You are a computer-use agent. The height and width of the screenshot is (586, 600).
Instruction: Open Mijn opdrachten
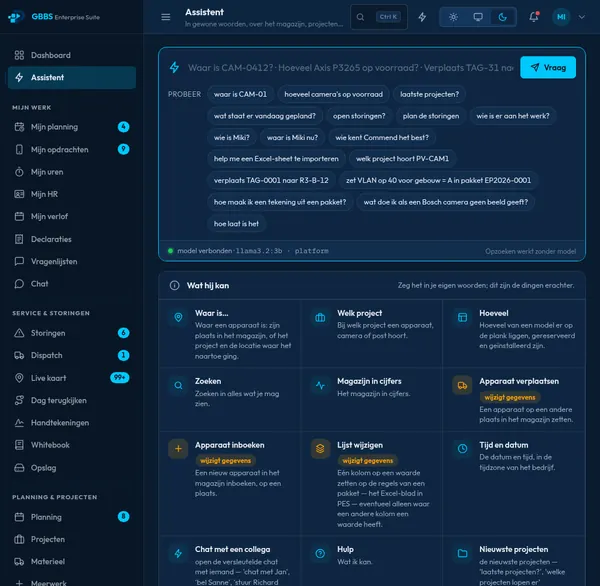(x=72, y=149)
